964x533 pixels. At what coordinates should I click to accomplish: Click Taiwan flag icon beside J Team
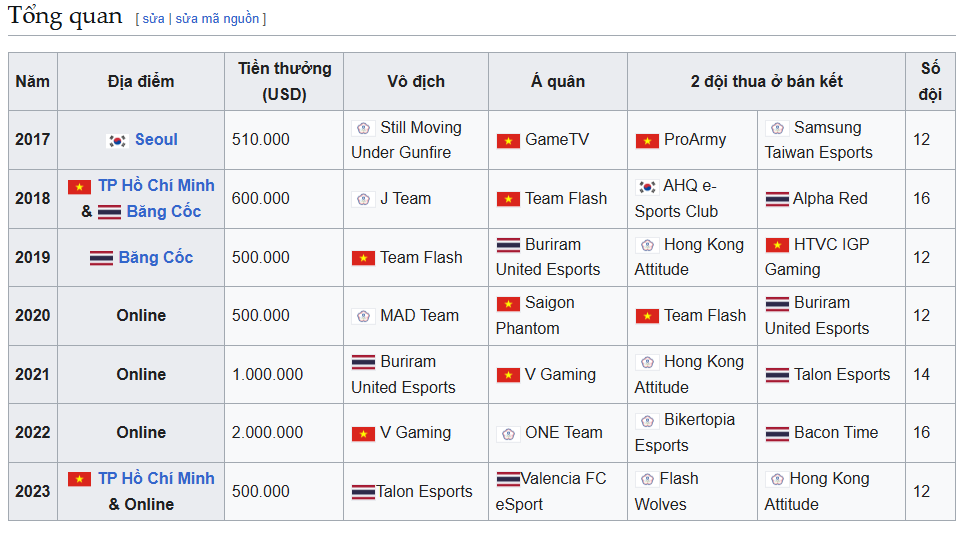[363, 199]
